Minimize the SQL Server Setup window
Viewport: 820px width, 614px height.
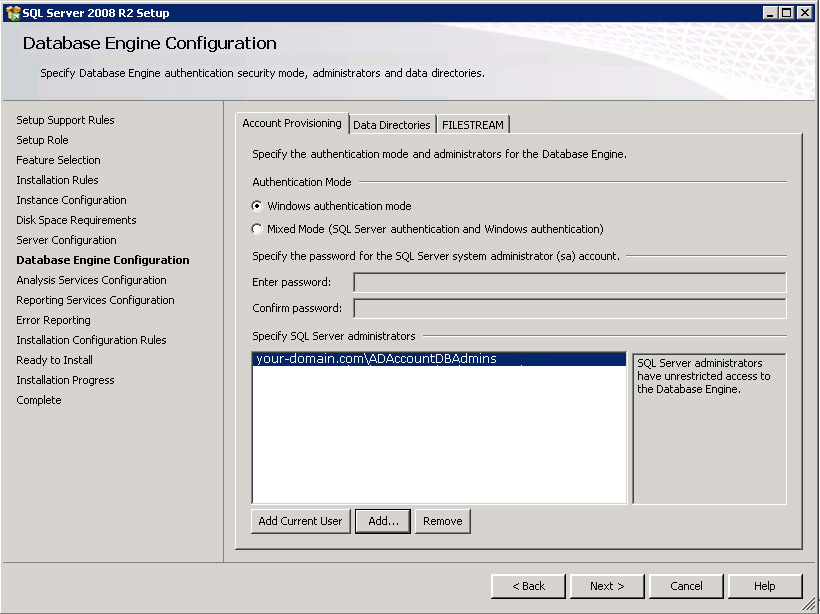[x=769, y=13]
